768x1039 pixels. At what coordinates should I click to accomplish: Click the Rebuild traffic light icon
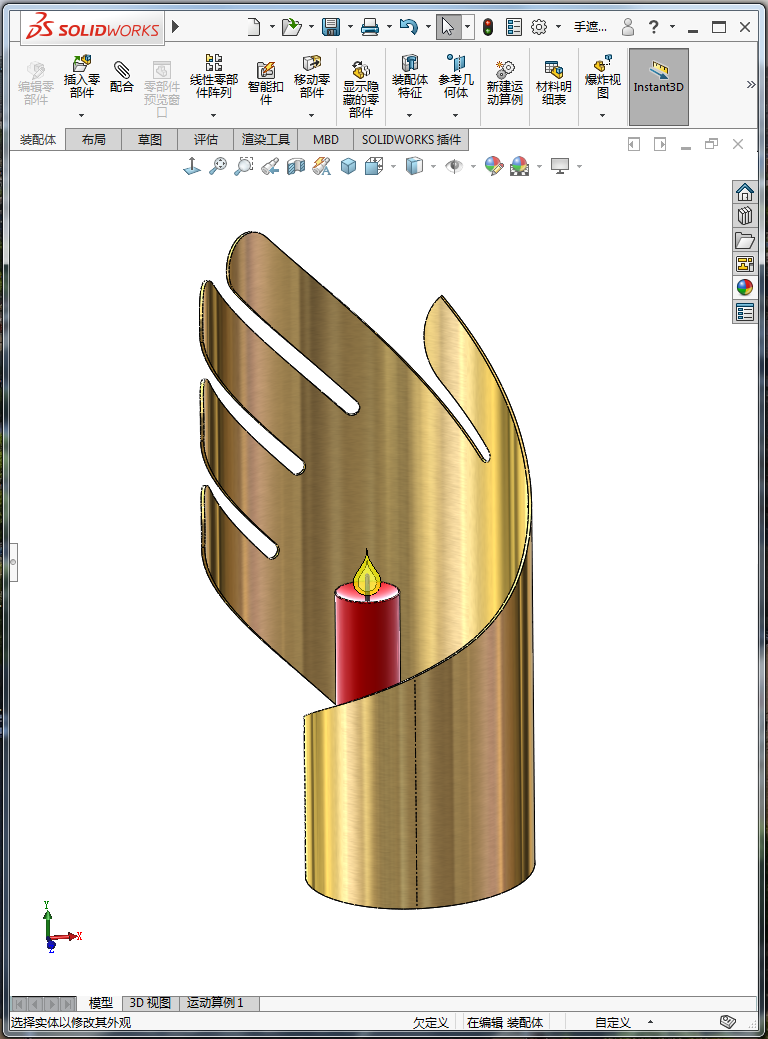click(x=488, y=27)
